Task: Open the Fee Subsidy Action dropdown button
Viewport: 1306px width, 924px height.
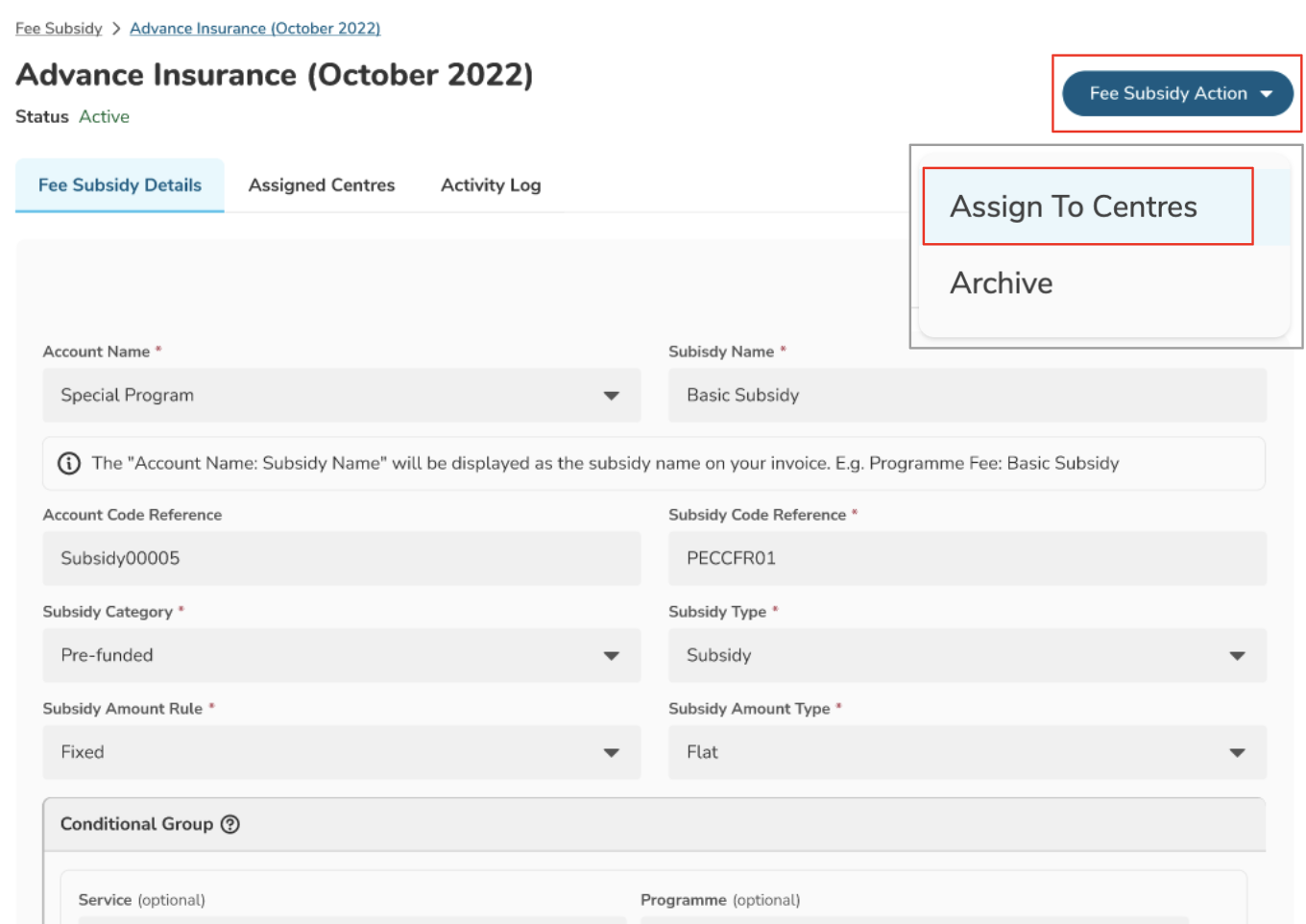Action: tap(1176, 93)
